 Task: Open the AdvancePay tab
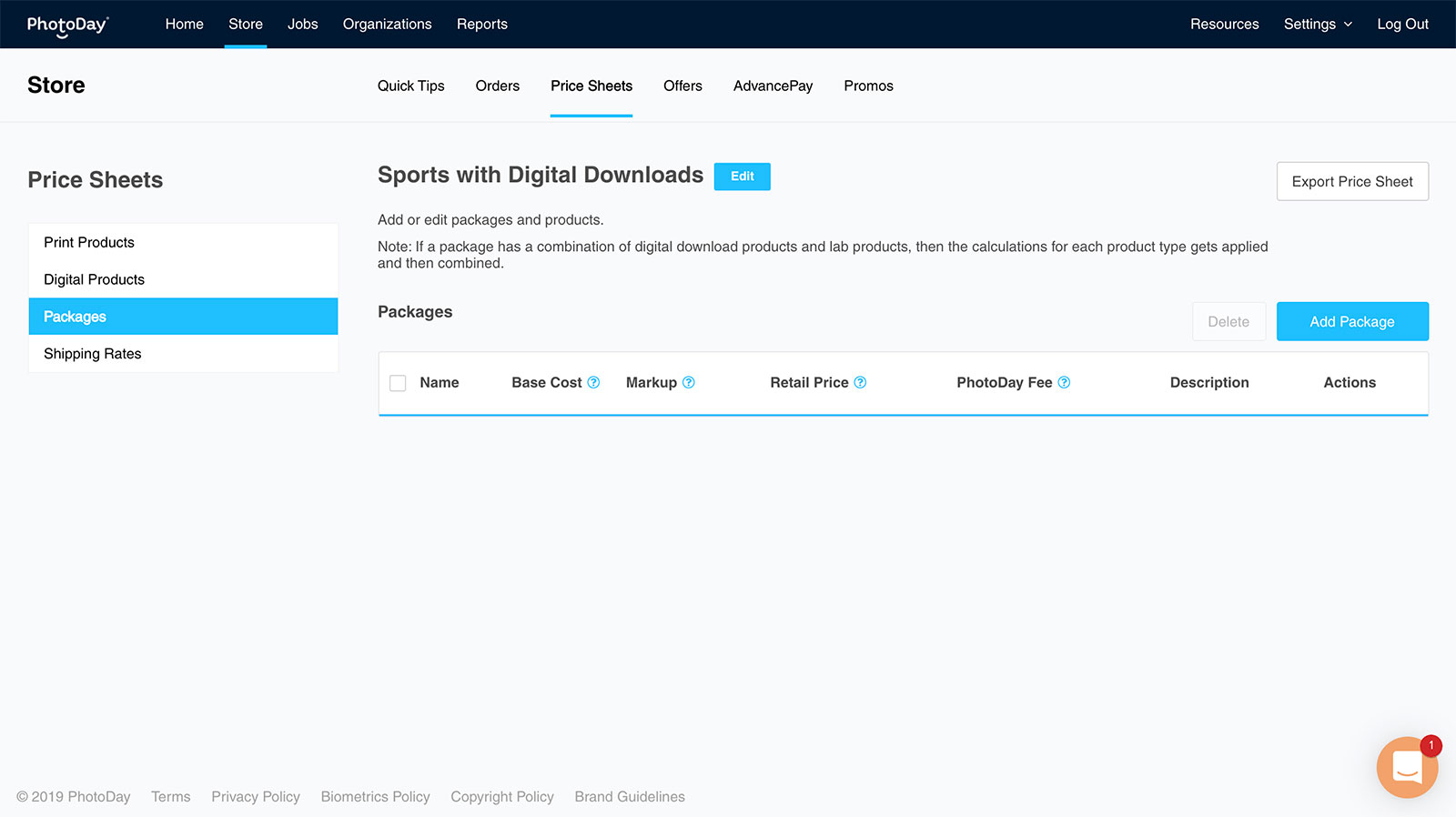point(773,86)
